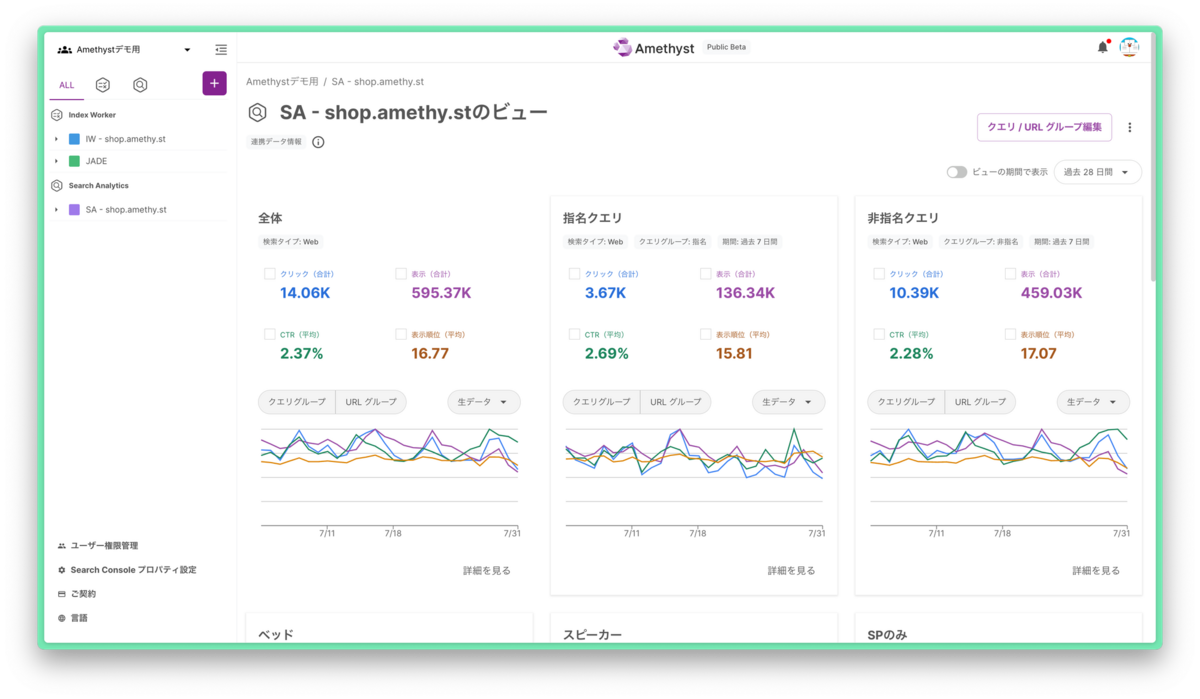Open 生データ dropdown in 指名クエリ card
Viewport: 1200px width, 699px height.
point(789,402)
